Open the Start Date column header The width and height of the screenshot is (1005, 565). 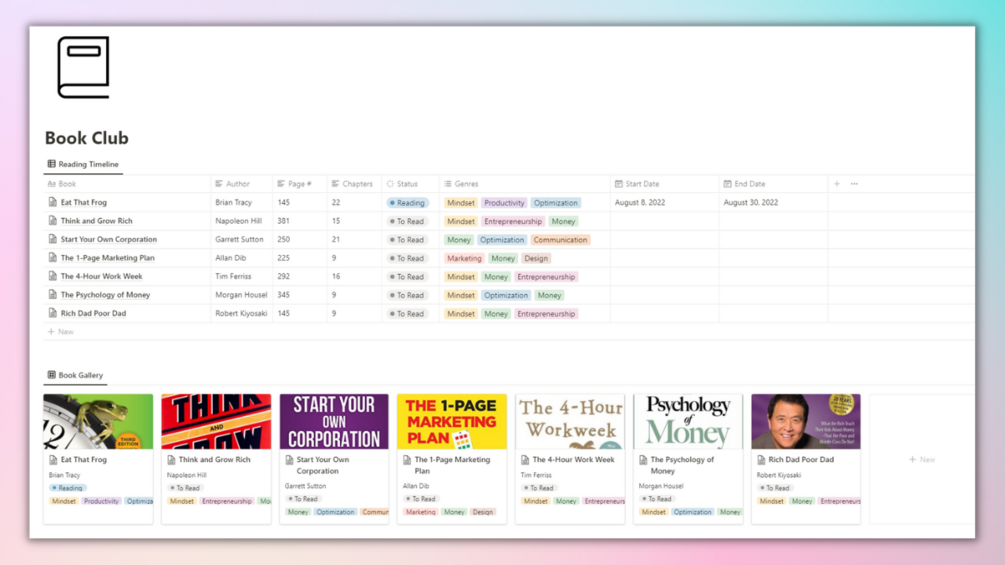[x=636, y=184]
